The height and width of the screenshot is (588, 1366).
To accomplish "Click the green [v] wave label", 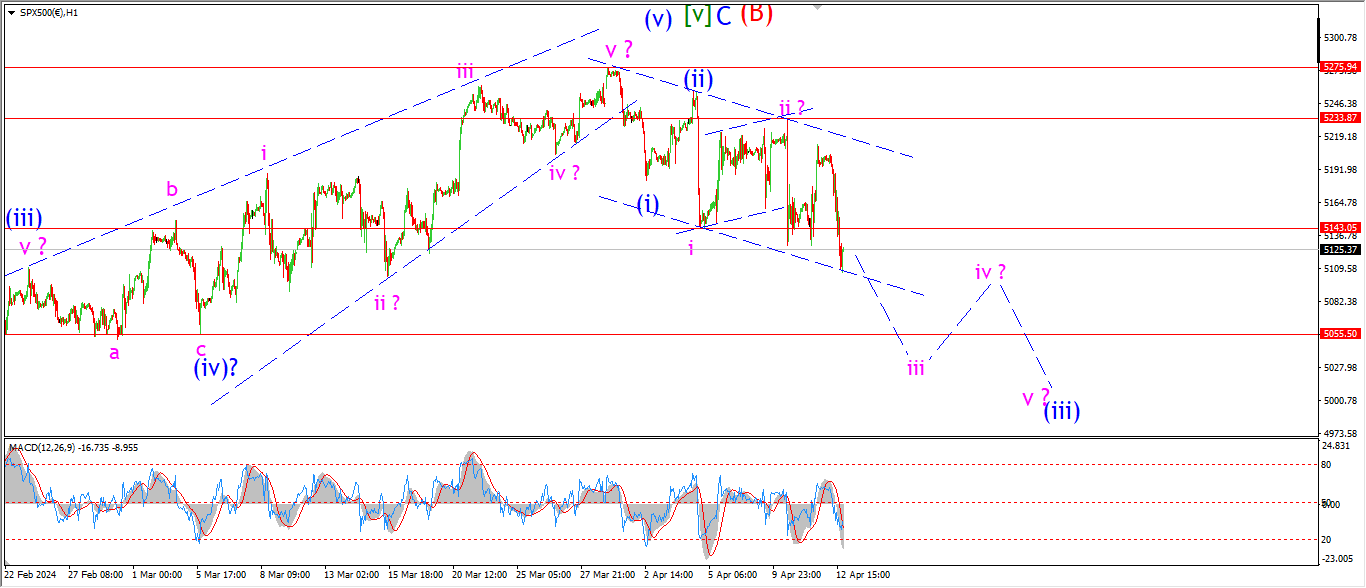I will tap(697, 16).
